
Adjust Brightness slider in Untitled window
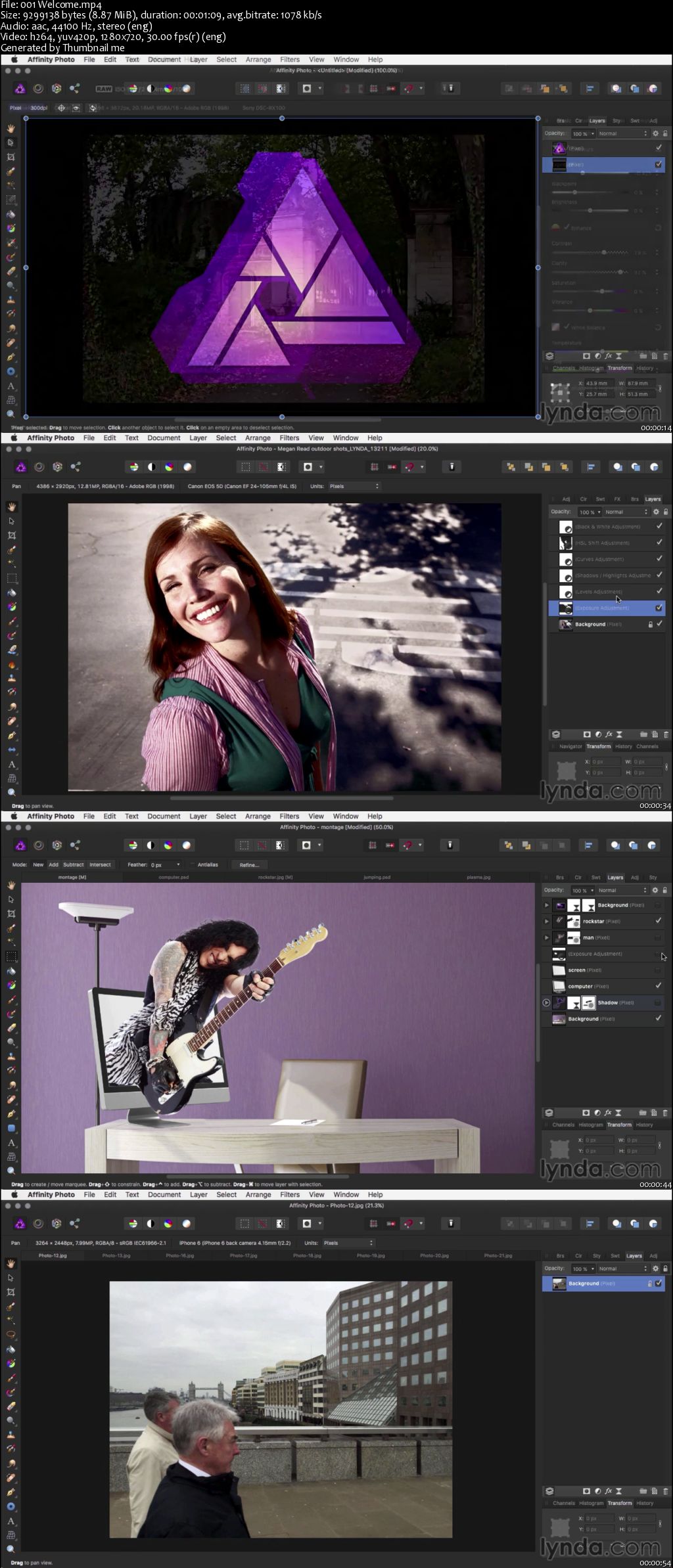pyautogui.click(x=590, y=210)
